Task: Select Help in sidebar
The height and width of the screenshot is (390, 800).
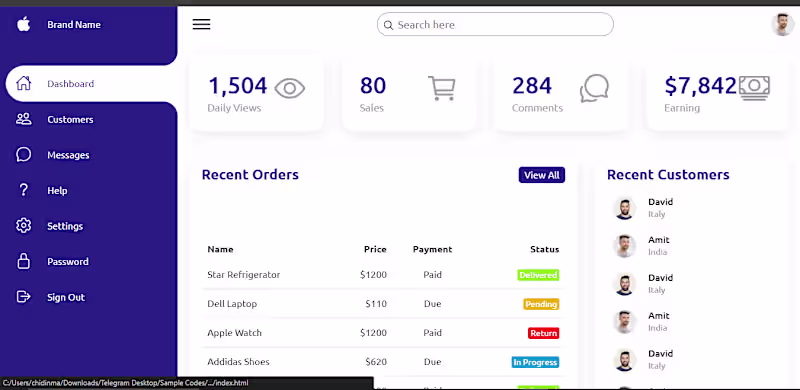Action: (x=57, y=190)
